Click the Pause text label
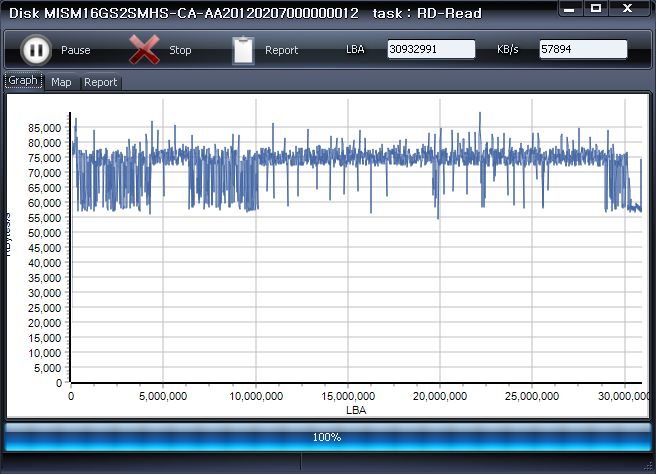The width and height of the screenshot is (656, 474). [75, 50]
